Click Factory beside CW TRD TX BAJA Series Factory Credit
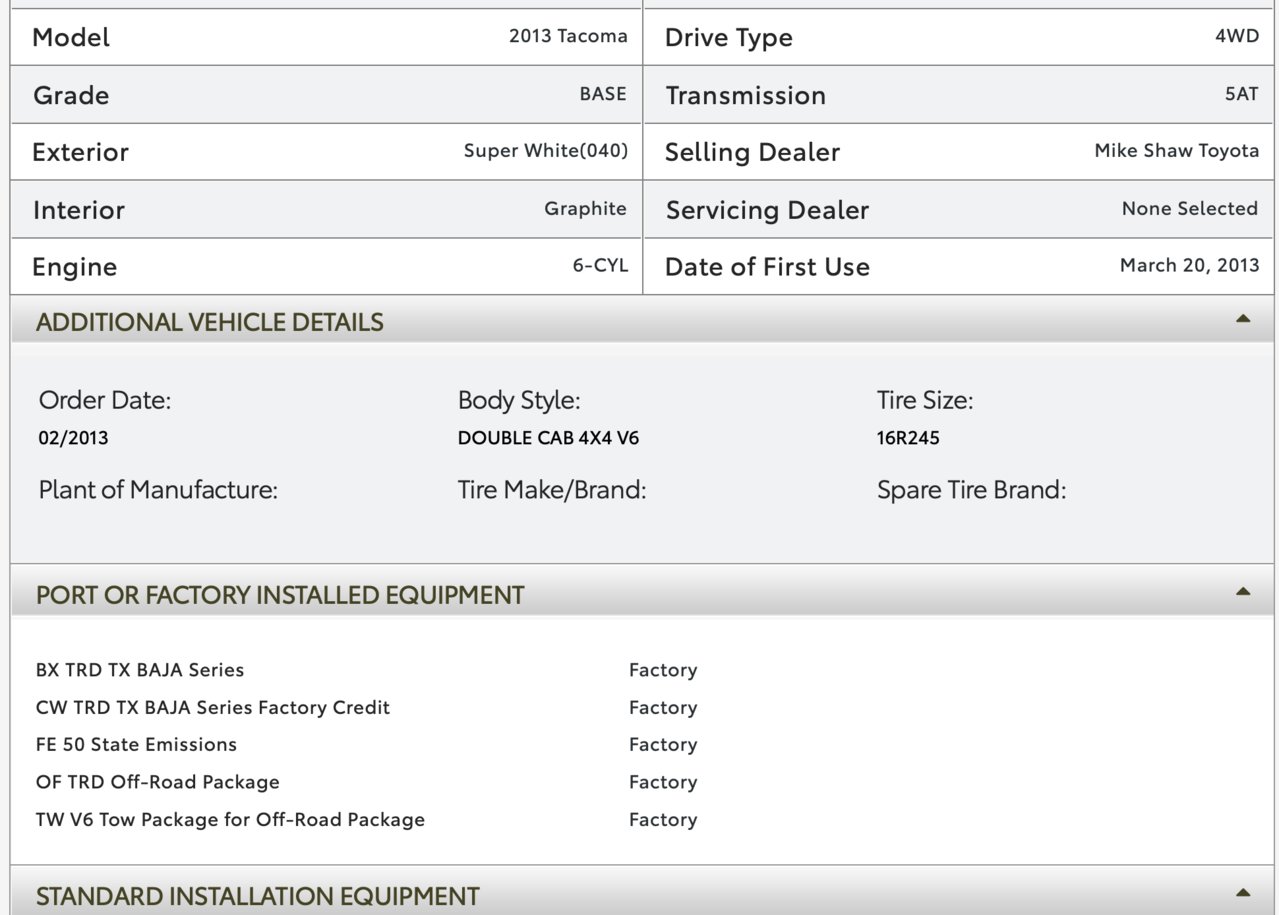The width and height of the screenshot is (1279, 915). click(x=663, y=708)
